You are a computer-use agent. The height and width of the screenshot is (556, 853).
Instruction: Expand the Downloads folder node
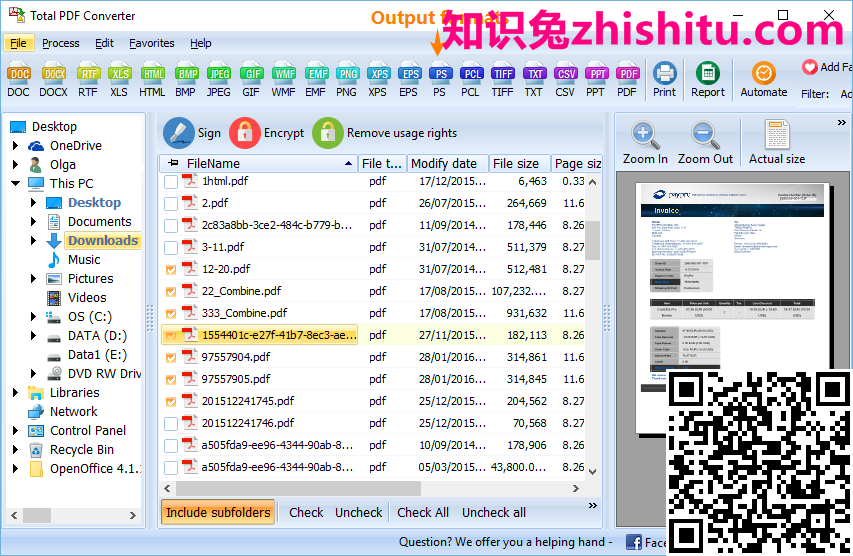pyautogui.click(x=33, y=240)
